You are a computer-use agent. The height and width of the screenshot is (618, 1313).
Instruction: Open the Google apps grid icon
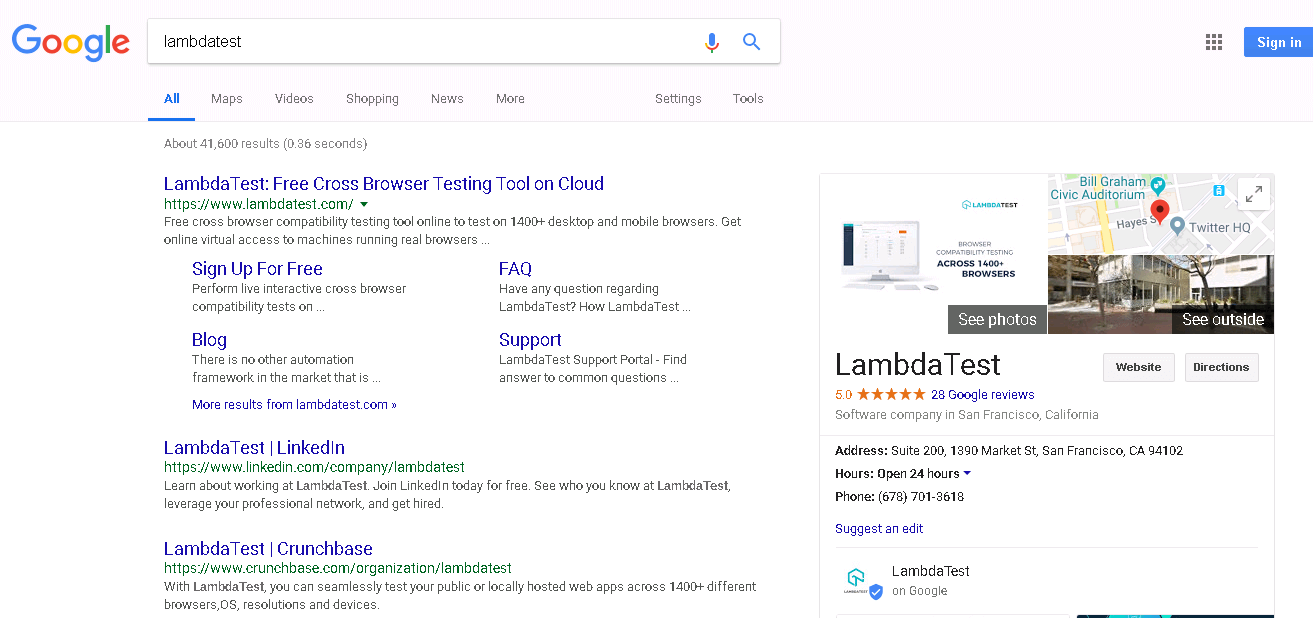click(1214, 42)
